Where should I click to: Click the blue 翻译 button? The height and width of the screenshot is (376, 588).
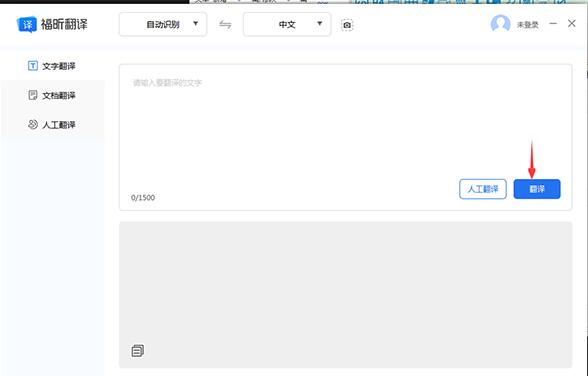[537, 189]
